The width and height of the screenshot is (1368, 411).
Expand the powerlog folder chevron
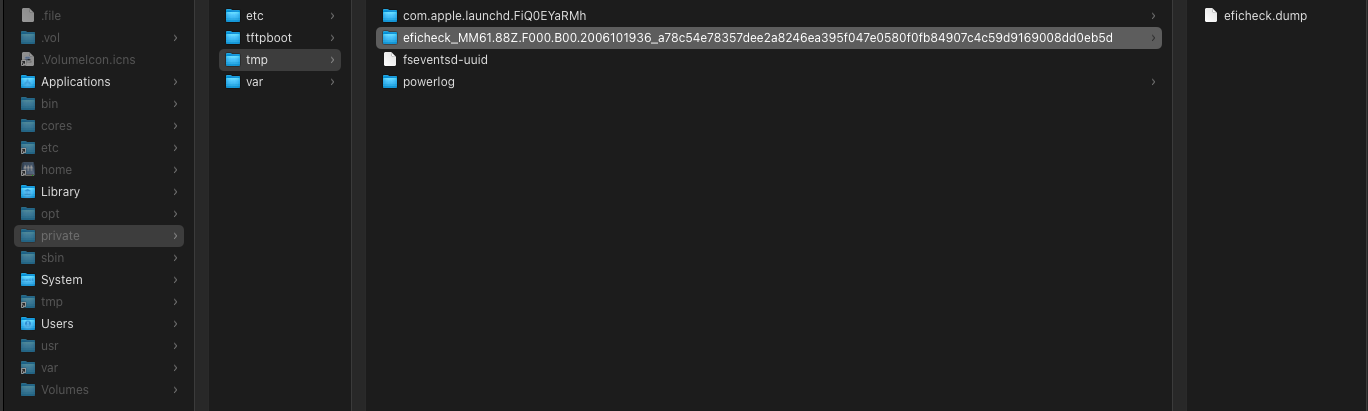click(1153, 82)
